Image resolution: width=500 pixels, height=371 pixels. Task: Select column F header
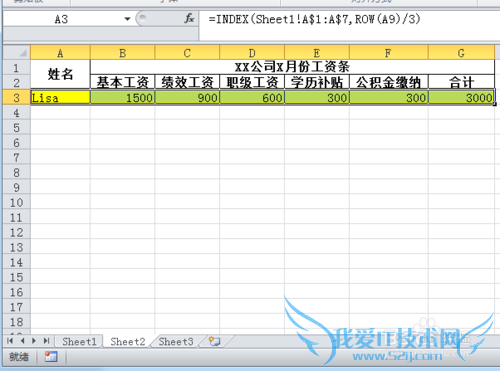(x=388, y=53)
